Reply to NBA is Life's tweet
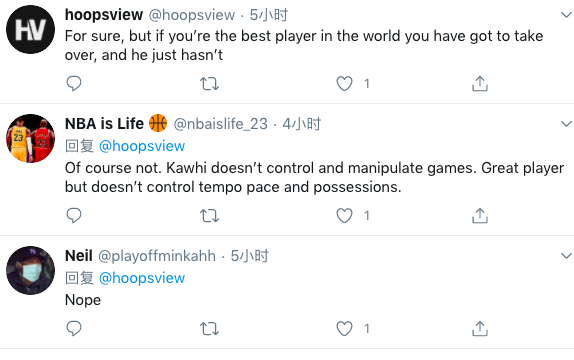Image resolution: width=574 pixels, height=360 pixels. [x=74, y=215]
